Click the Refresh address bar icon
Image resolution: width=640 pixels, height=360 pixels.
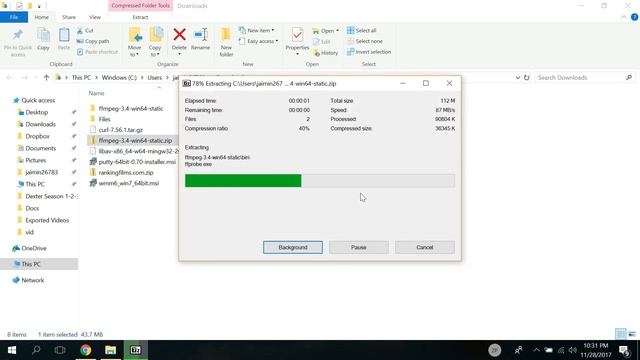tap(527, 78)
